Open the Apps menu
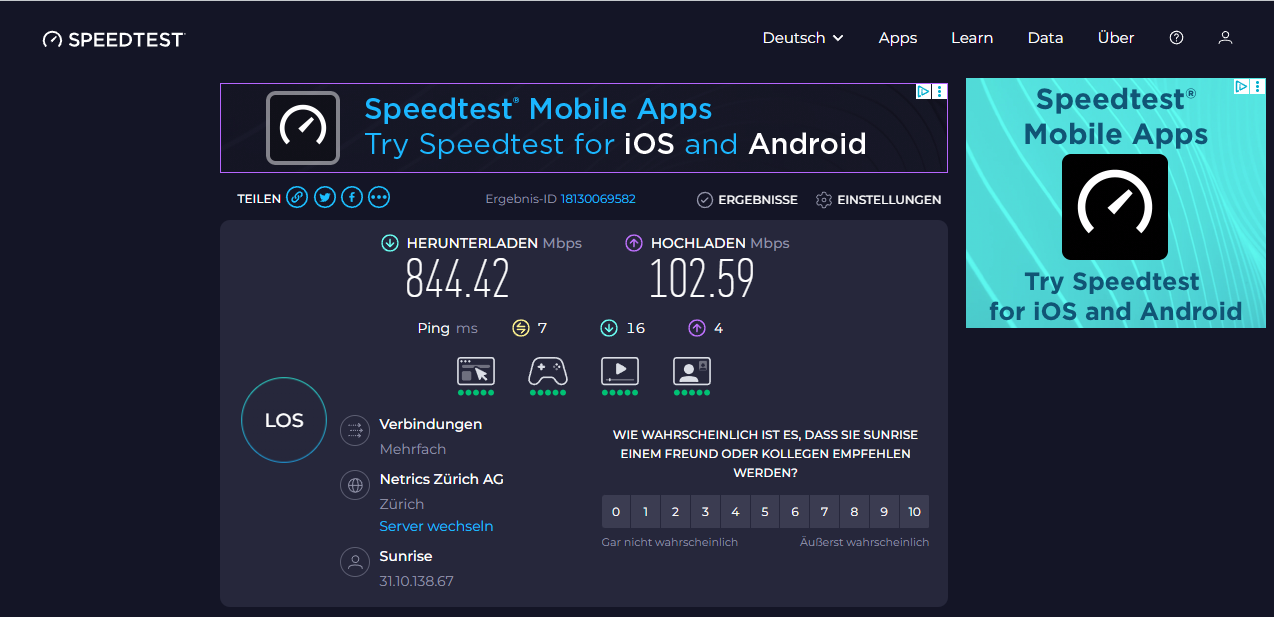Viewport: 1274px width, 617px height. [x=898, y=38]
